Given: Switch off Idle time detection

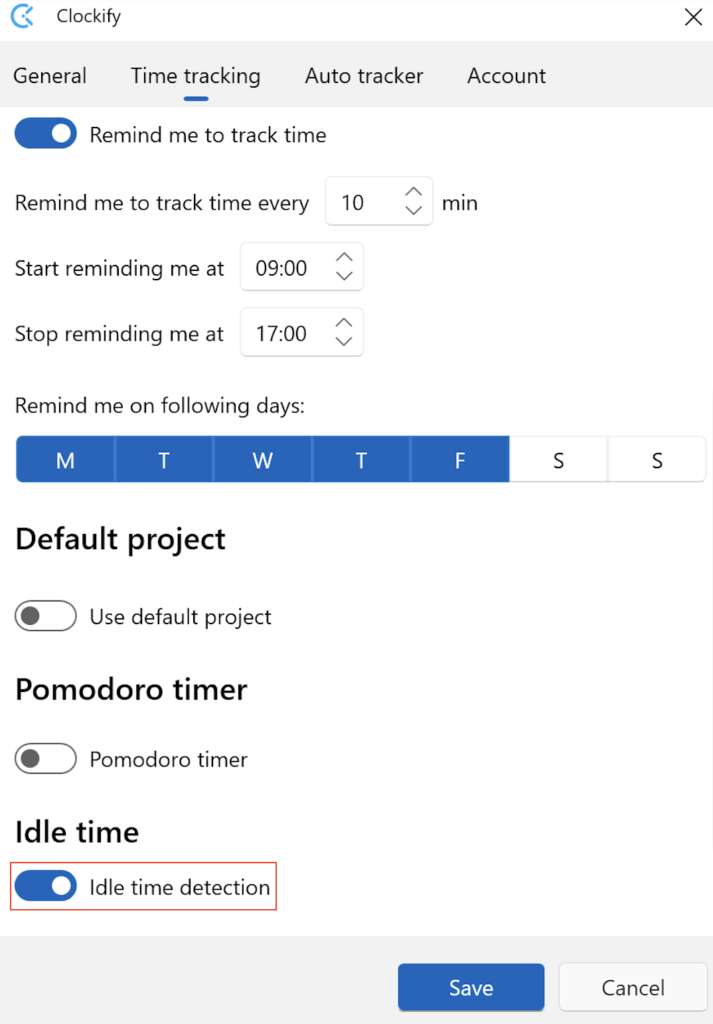Looking at the screenshot, I should [46, 886].
